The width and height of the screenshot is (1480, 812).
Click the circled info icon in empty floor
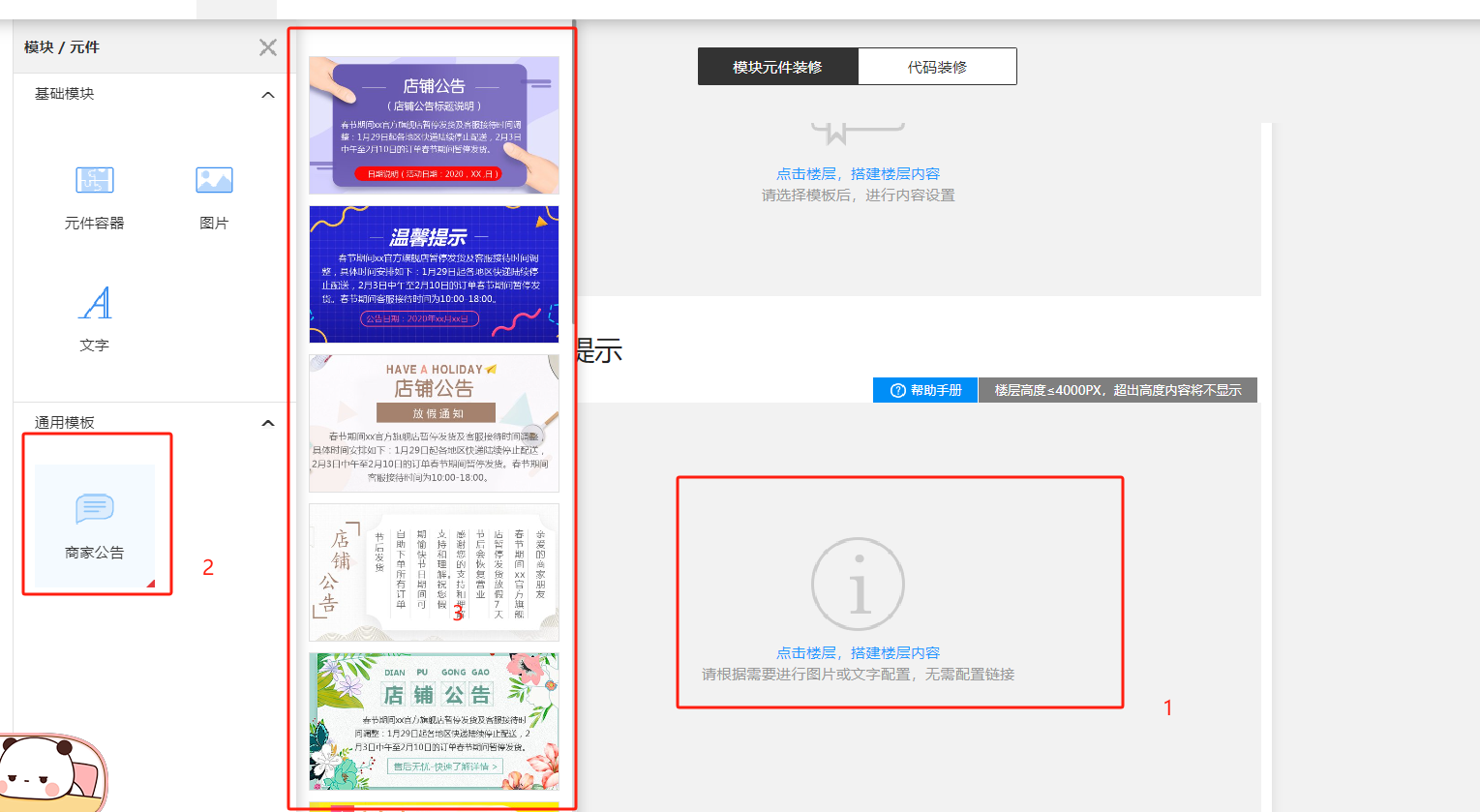click(858, 585)
